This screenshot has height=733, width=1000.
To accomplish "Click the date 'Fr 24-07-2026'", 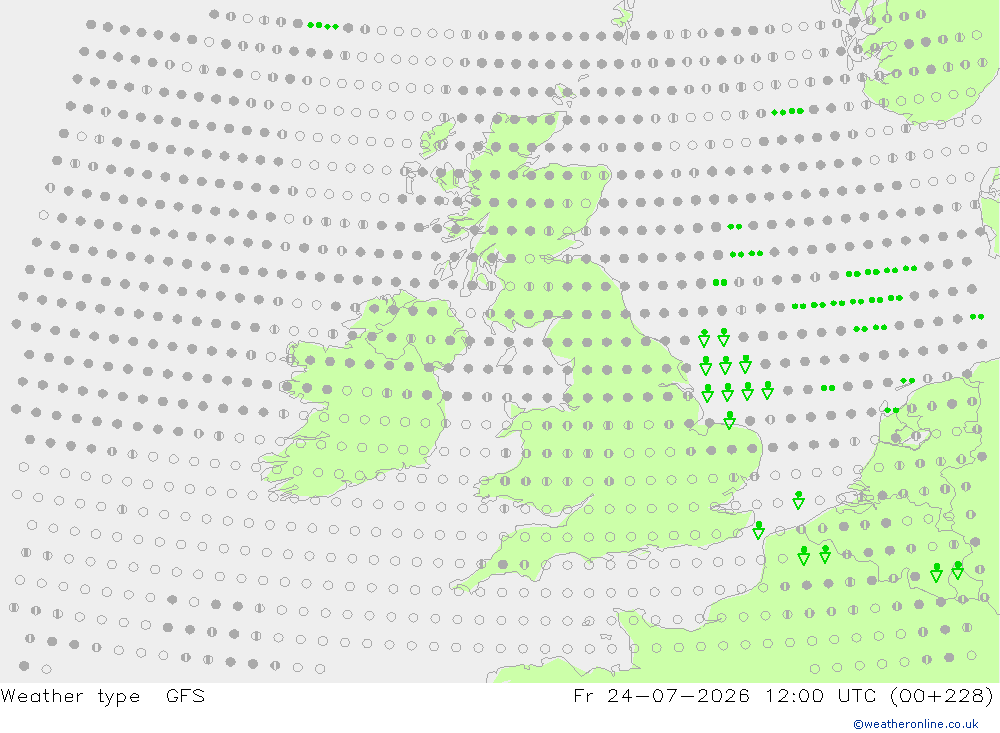I will pos(661,695).
